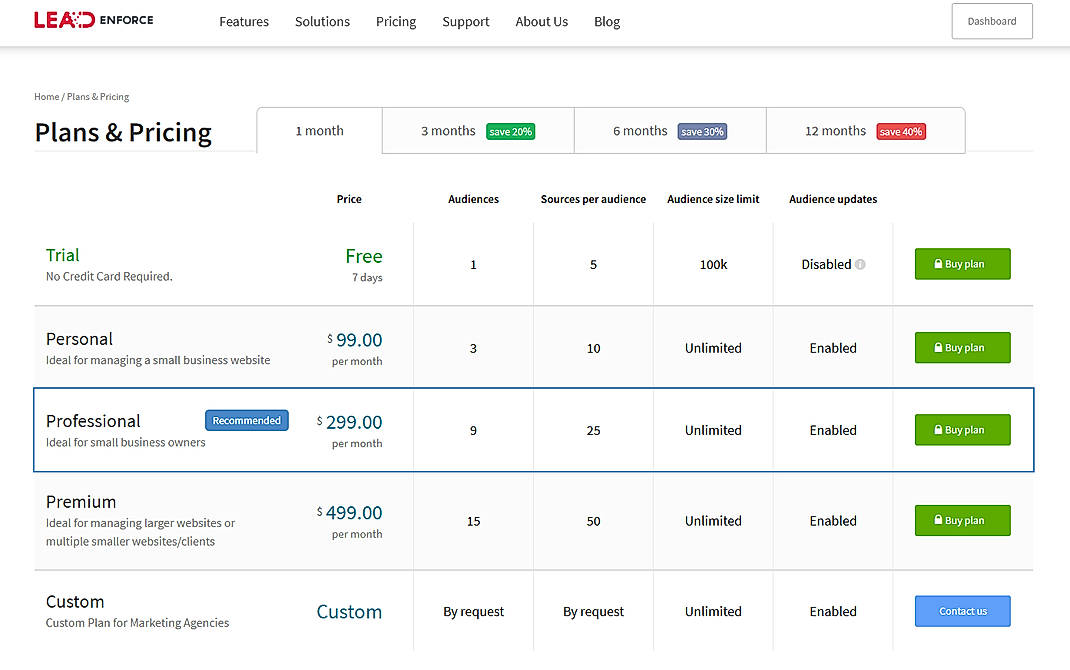This screenshot has width=1070, height=670.
Task: Click Home in the breadcrumb
Action: tap(46, 96)
